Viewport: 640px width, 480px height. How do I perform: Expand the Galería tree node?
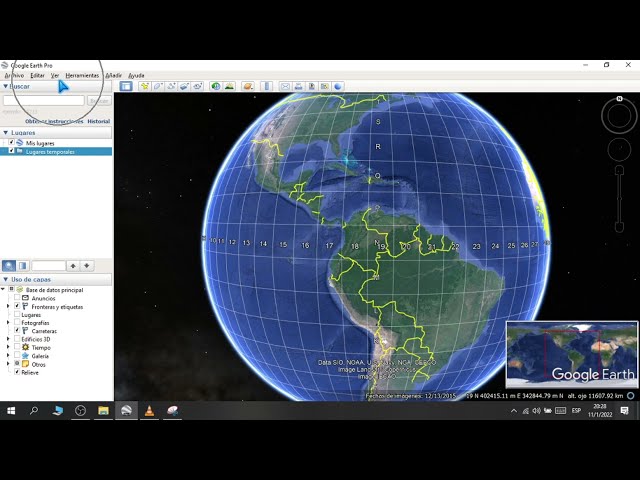point(8,356)
